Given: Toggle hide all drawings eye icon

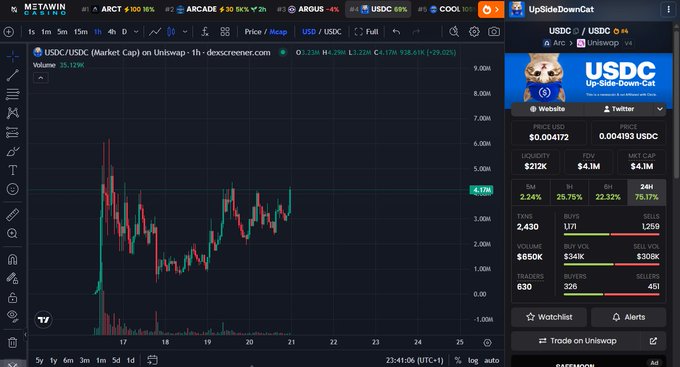Looking at the screenshot, I should (13, 317).
